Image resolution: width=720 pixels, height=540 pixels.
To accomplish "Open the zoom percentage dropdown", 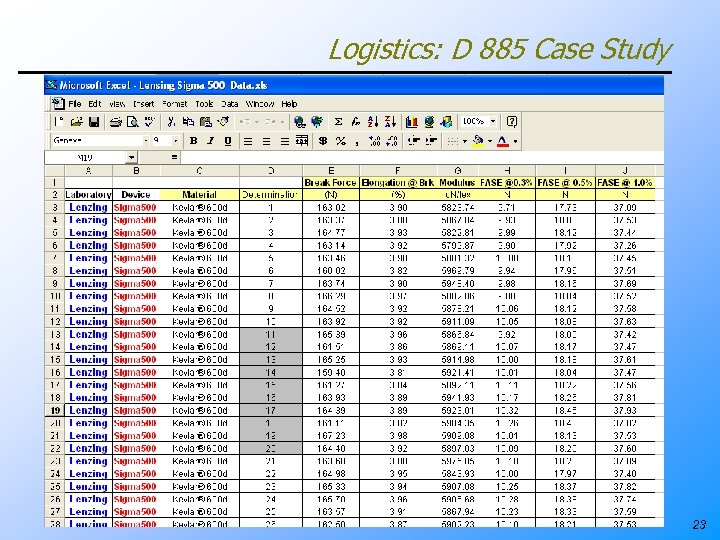I will pyautogui.click(x=493, y=122).
